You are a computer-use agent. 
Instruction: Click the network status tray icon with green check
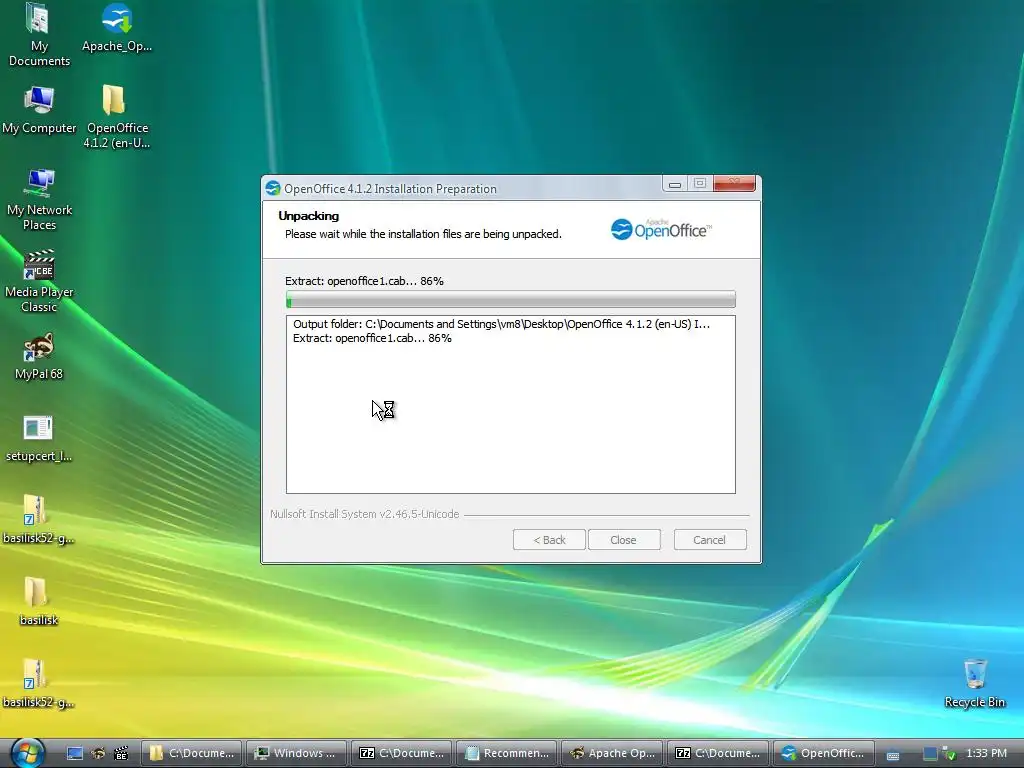click(950, 754)
